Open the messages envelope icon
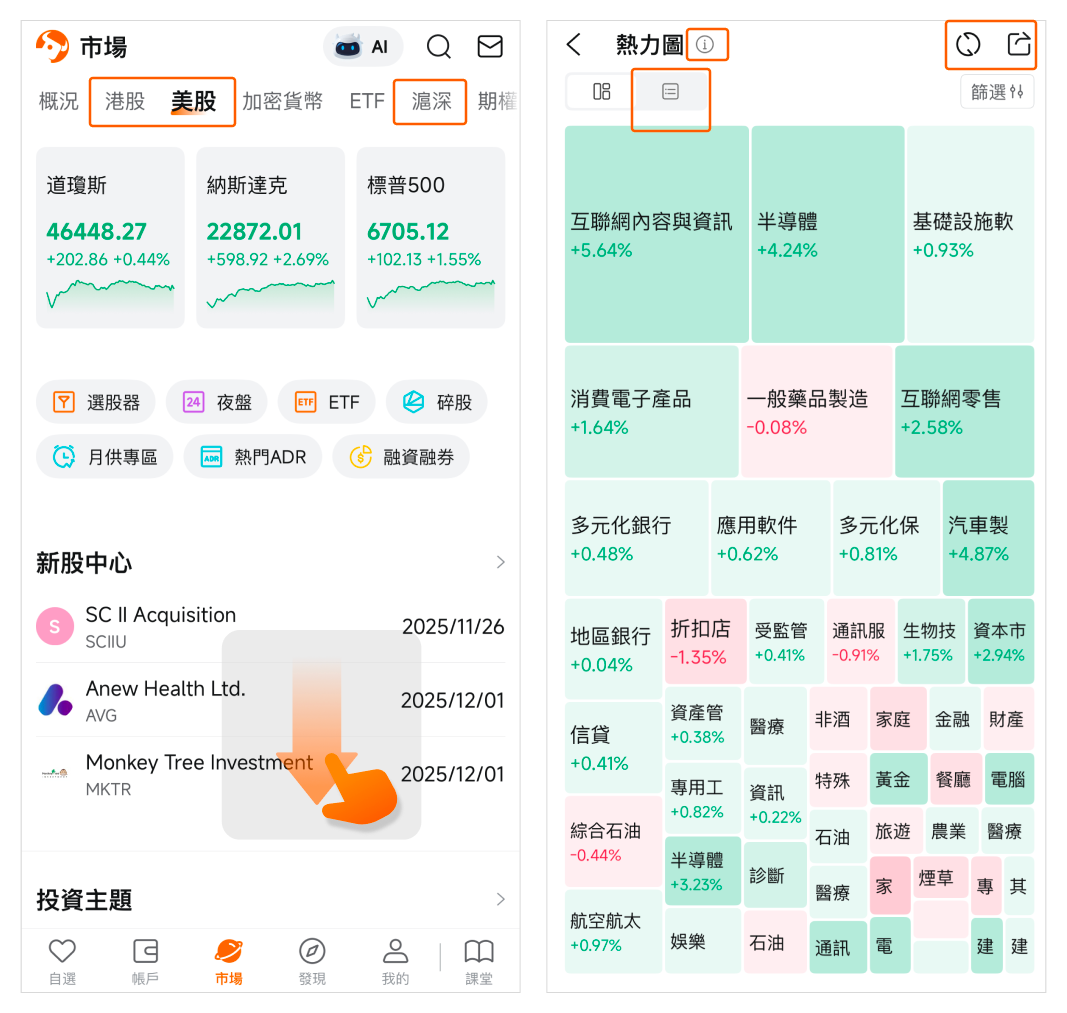1067x1013 pixels. click(490, 47)
